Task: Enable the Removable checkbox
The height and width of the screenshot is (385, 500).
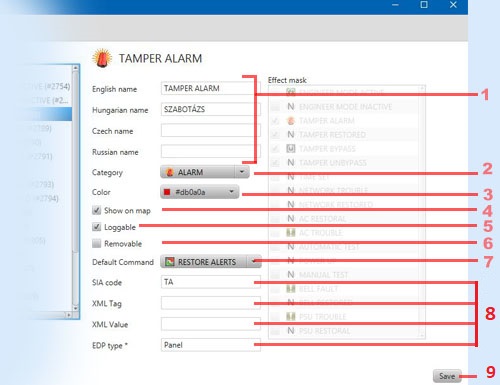Action: (96, 243)
